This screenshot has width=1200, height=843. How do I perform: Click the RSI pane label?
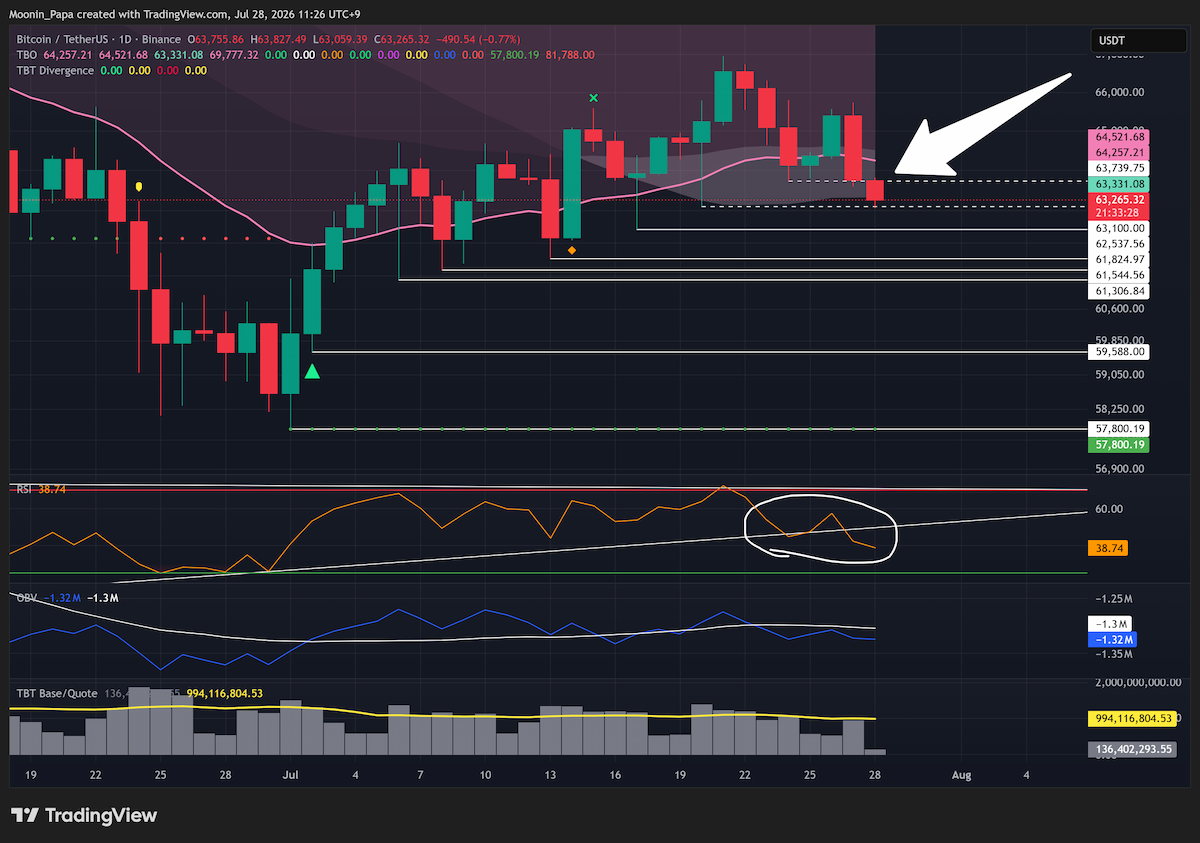point(24,489)
